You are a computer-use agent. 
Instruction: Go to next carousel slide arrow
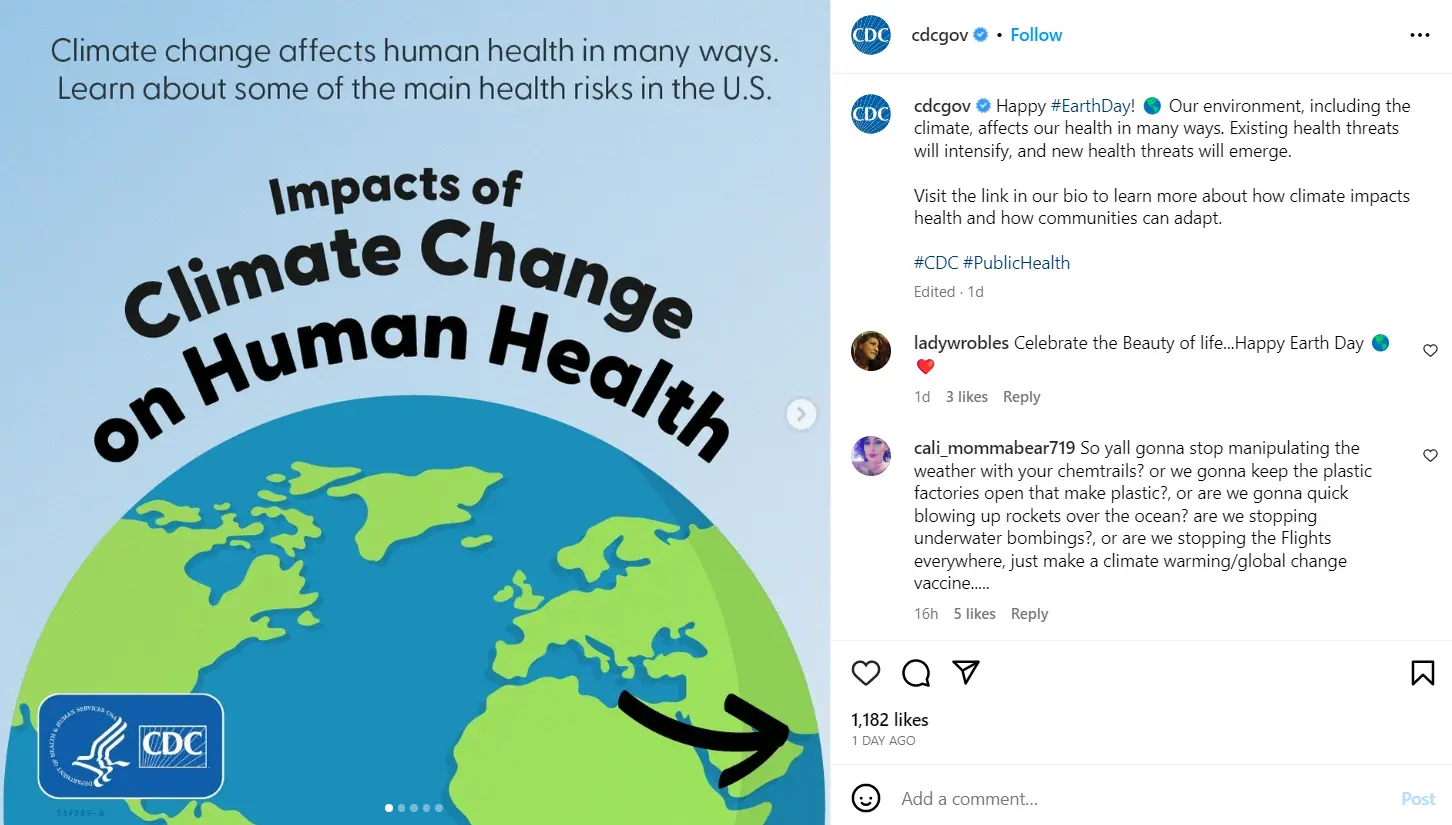[x=801, y=414]
